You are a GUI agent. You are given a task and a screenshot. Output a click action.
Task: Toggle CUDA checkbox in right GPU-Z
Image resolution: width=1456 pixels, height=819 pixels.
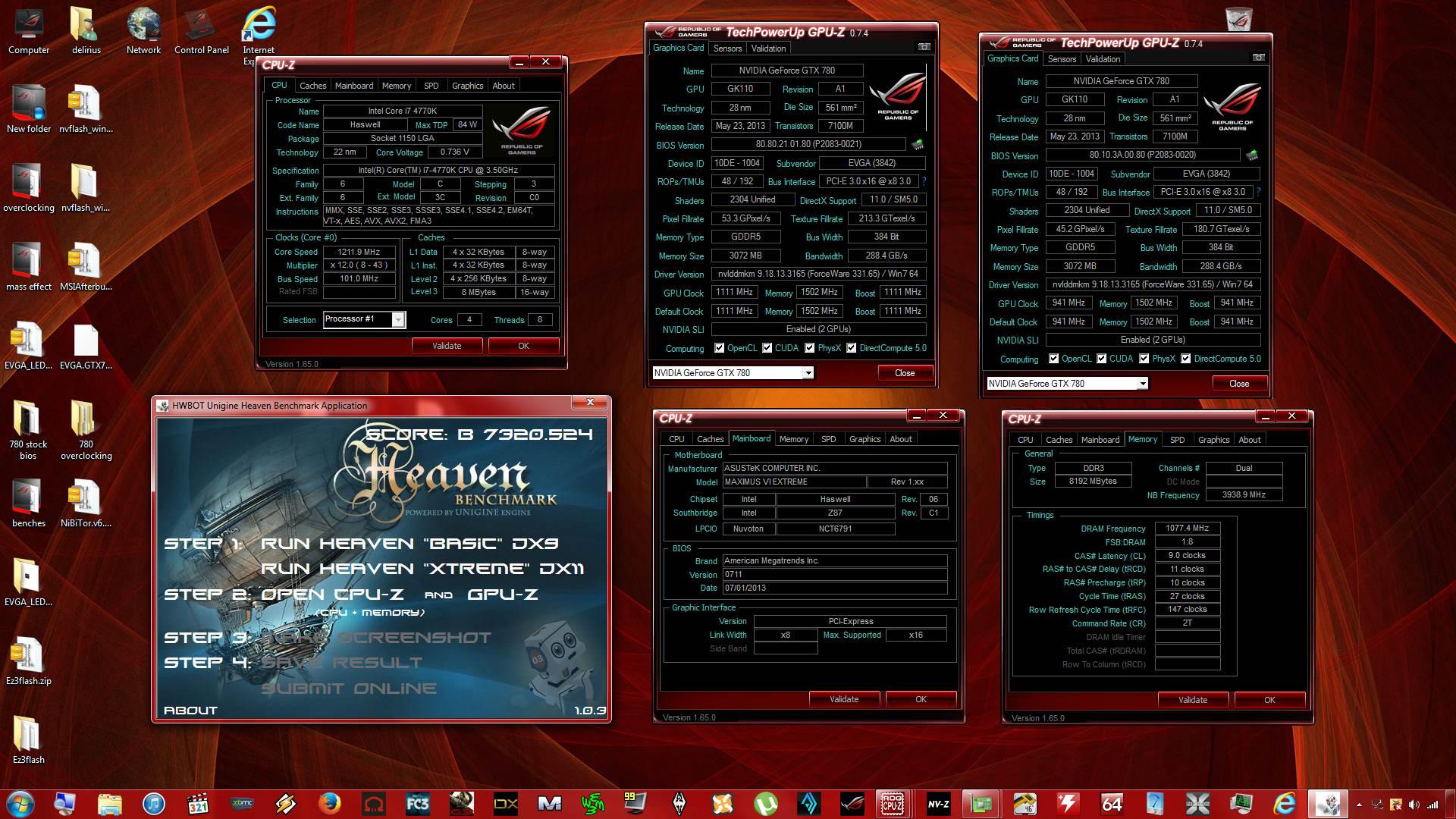1102,359
